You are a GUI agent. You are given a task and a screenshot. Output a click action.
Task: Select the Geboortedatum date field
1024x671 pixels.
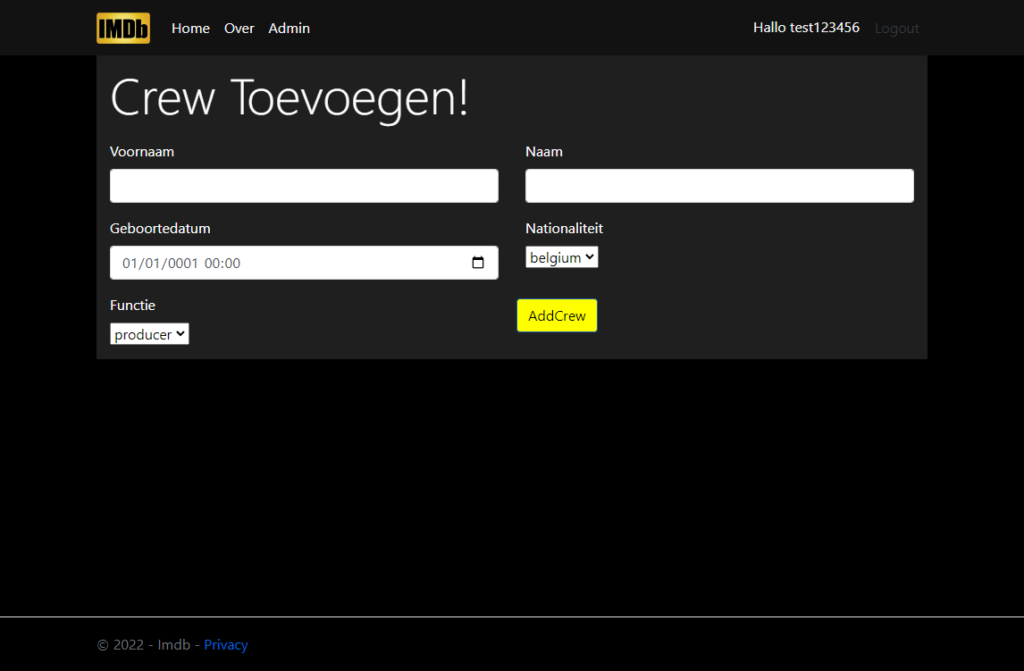(304, 263)
